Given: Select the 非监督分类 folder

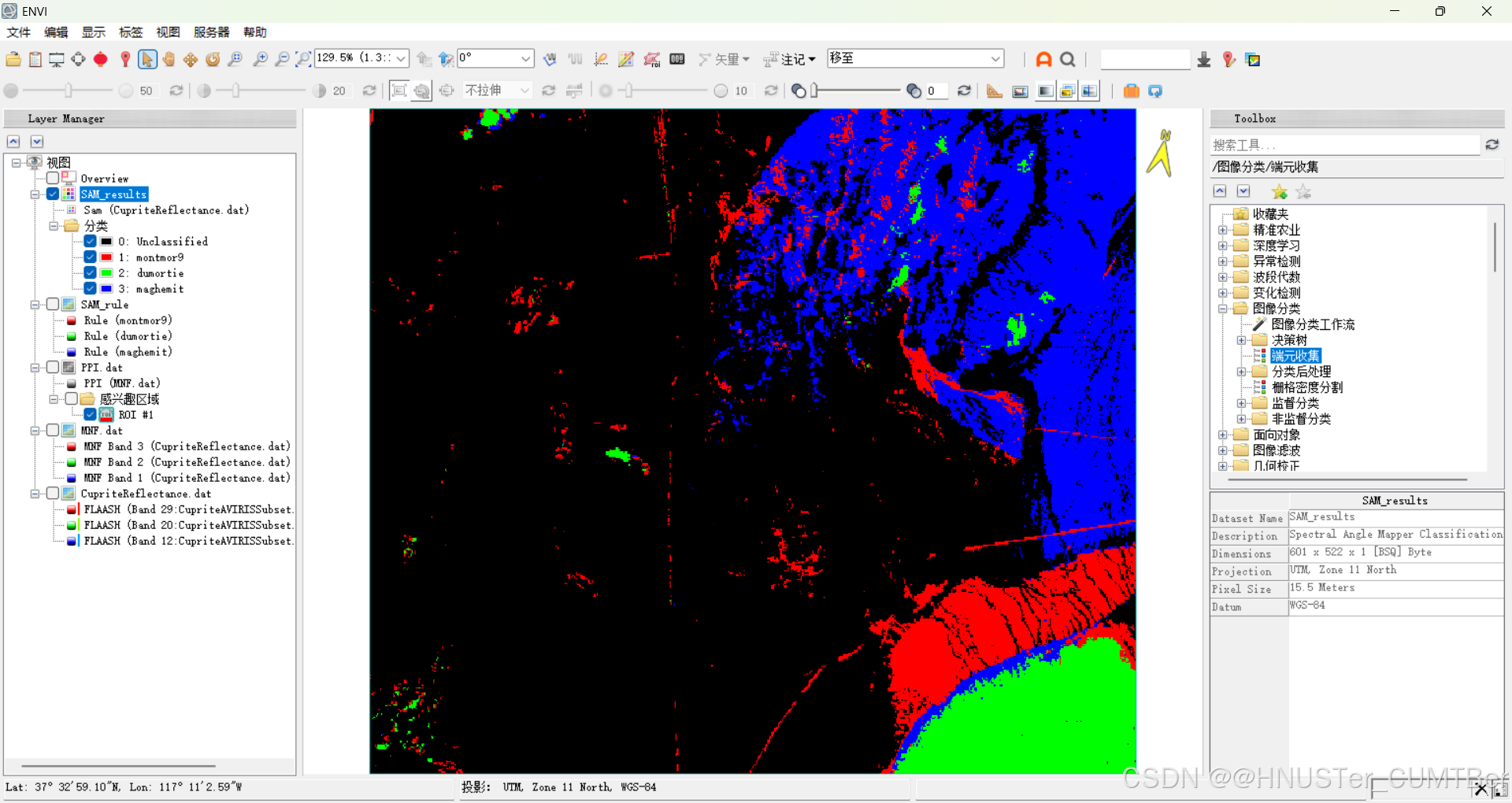Looking at the screenshot, I should (1301, 419).
